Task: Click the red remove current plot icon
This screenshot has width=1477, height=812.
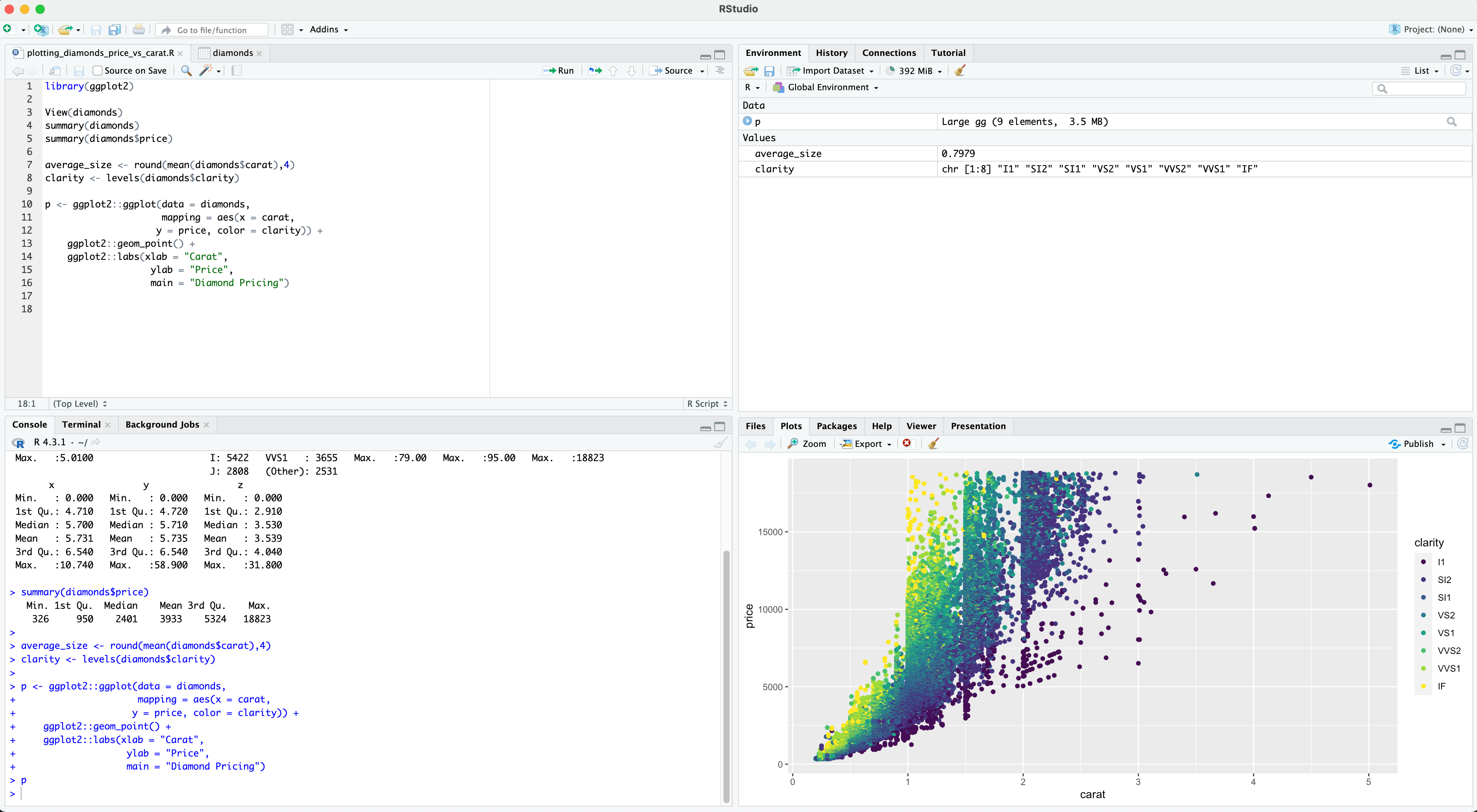Action: 907,443
